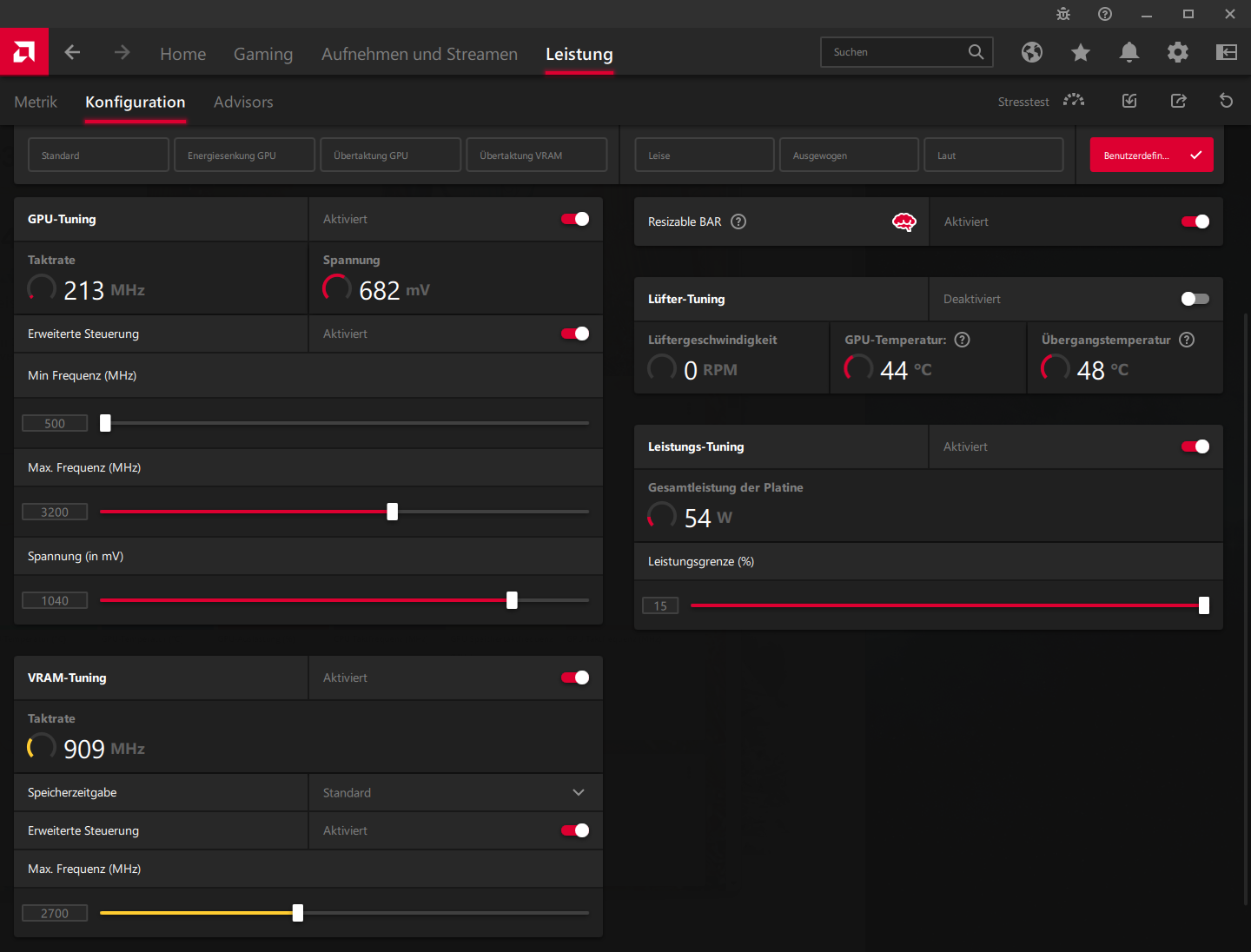Click Leistungsgrenze value field 15
Screen dimensions: 1251x952
[x=660, y=605]
